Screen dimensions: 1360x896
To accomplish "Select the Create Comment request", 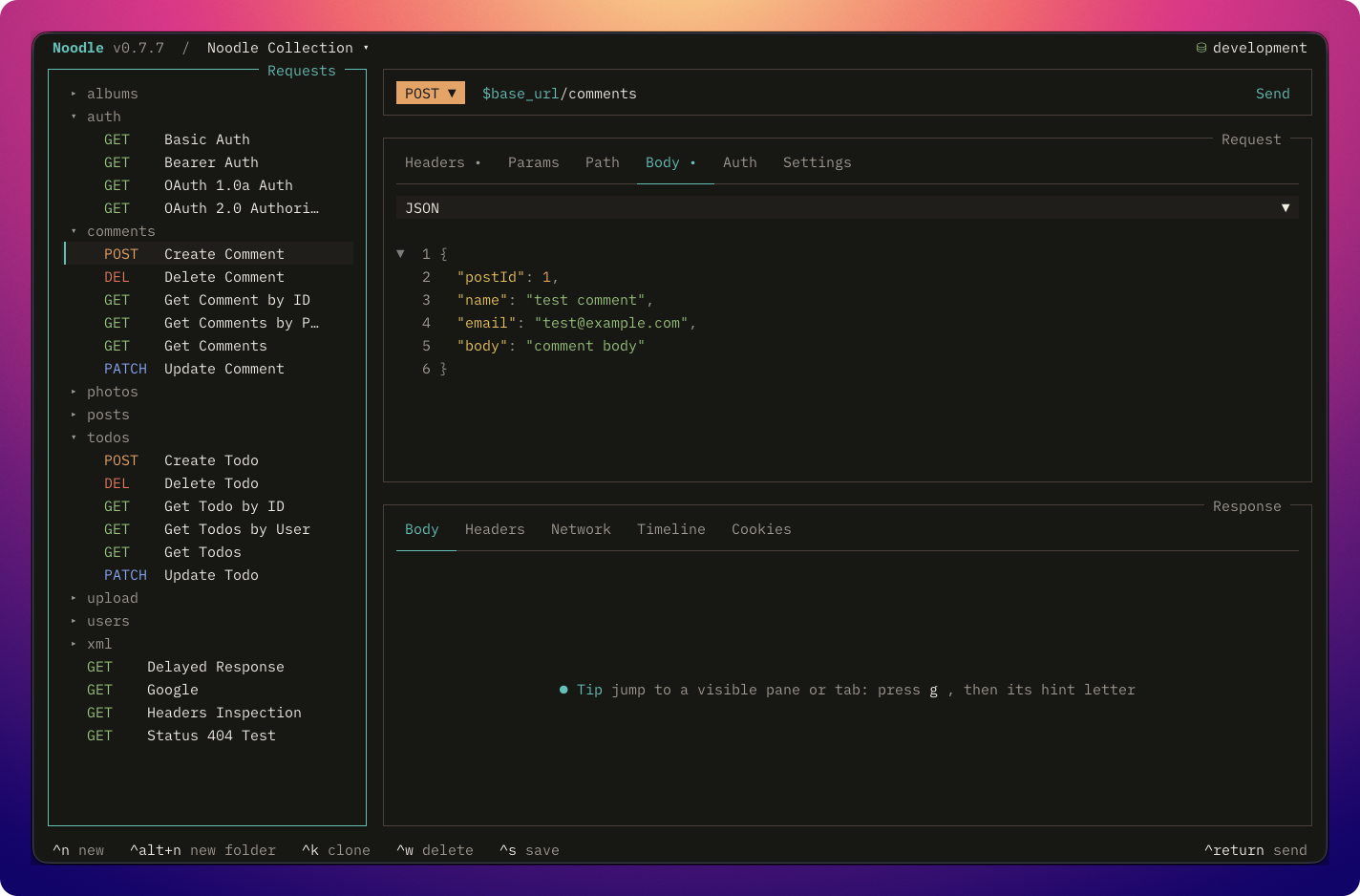I will click(210, 254).
